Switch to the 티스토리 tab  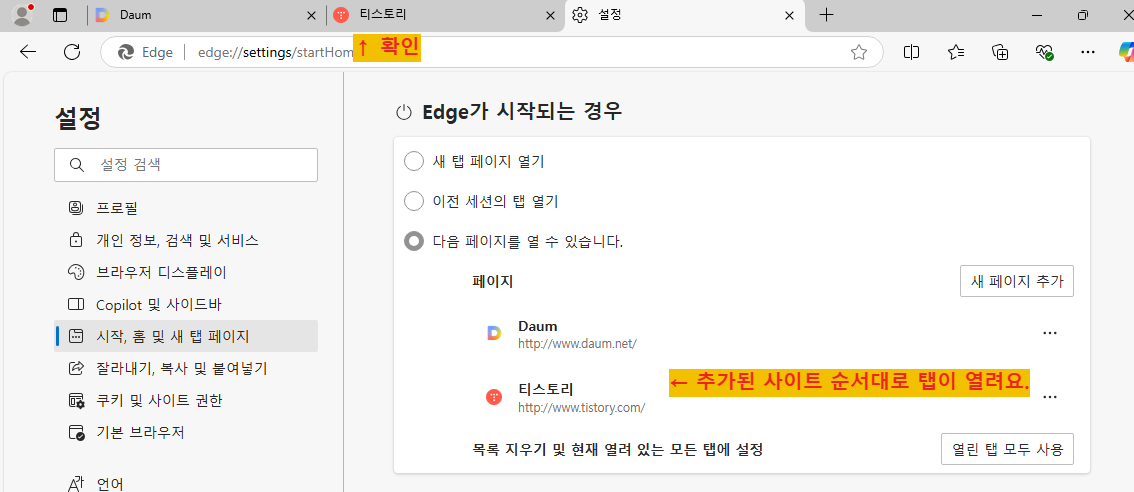point(446,15)
